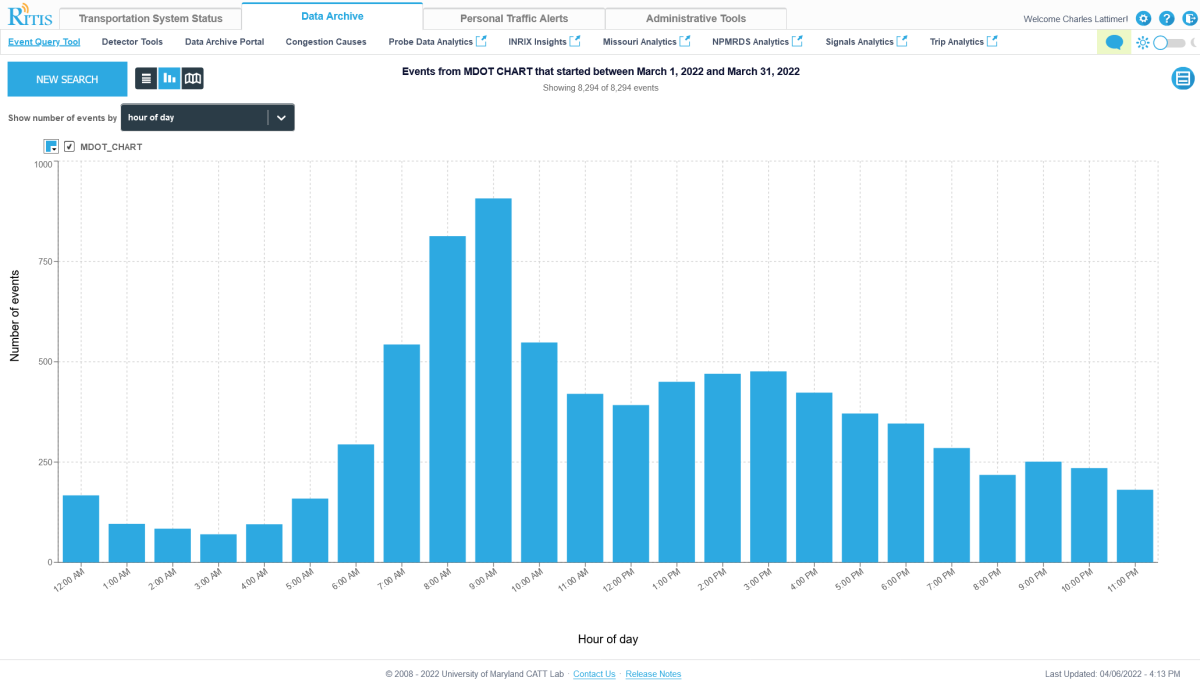Open the Release Notes link
Screen dimensions: 1200x688
(x=653, y=674)
